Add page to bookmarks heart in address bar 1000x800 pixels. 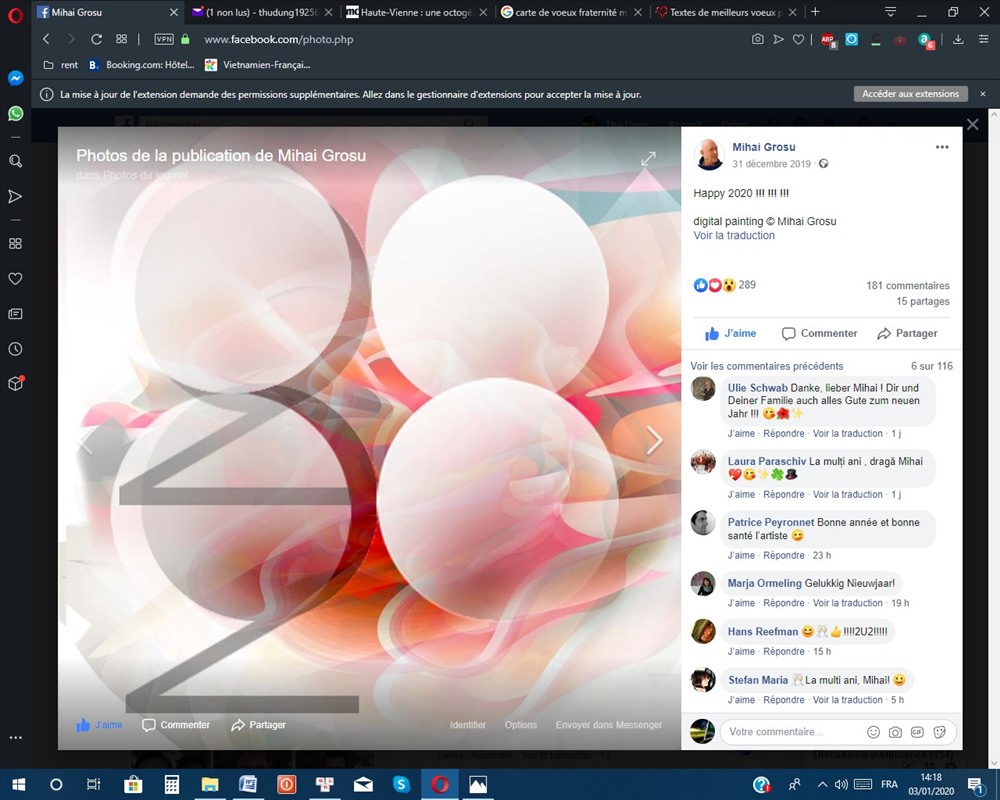pyautogui.click(x=798, y=40)
